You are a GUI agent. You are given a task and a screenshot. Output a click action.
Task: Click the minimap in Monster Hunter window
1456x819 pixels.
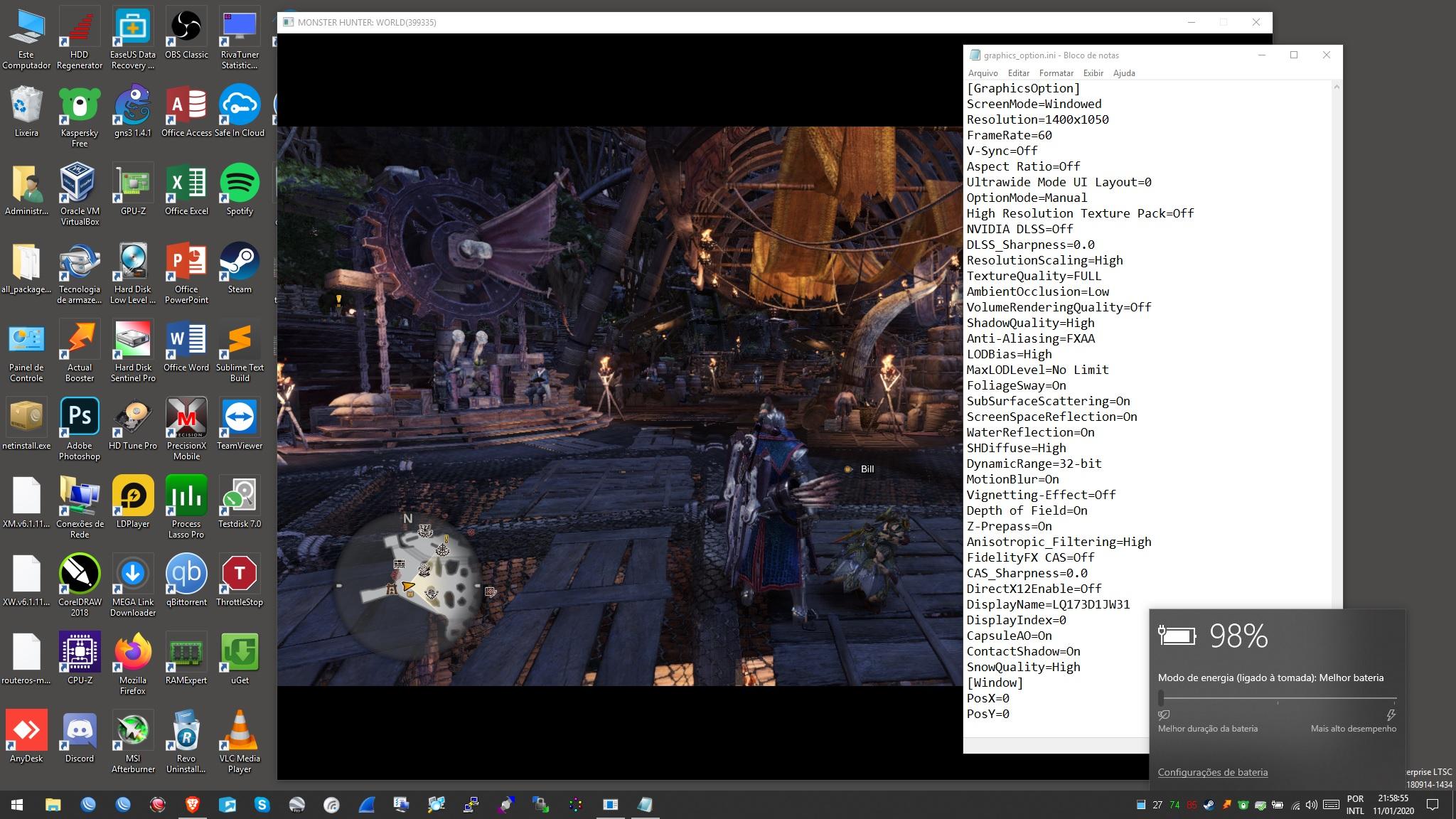click(407, 584)
